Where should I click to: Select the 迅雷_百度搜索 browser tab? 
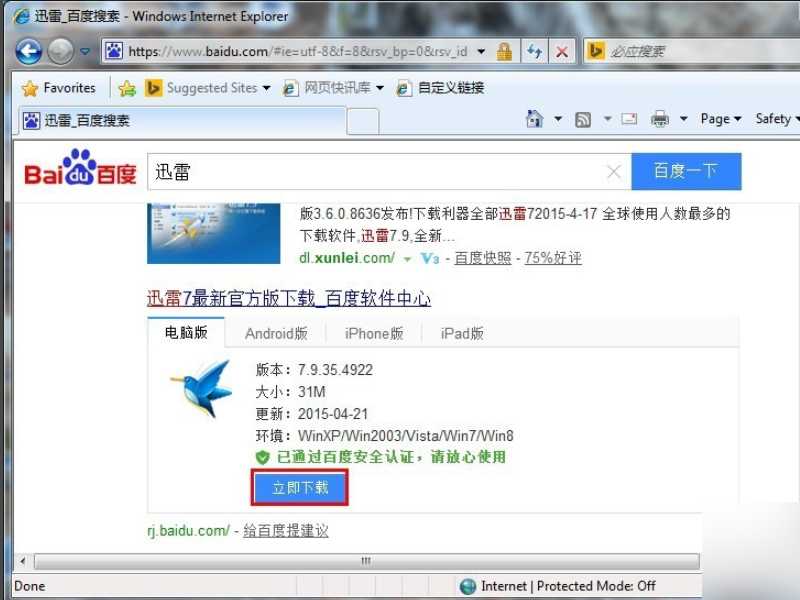click(182, 120)
